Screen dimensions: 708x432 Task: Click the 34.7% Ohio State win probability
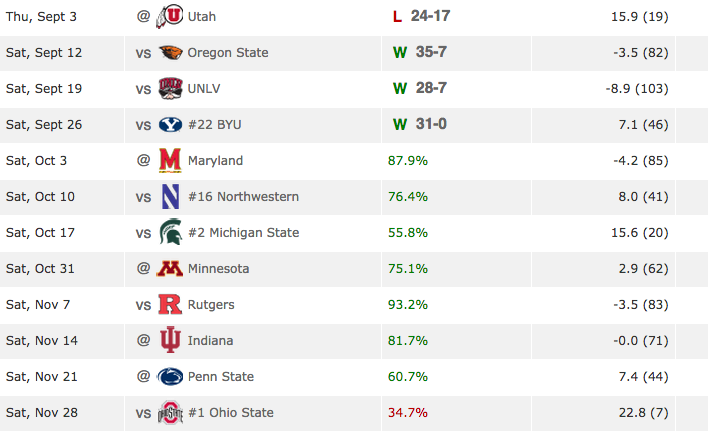point(408,413)
